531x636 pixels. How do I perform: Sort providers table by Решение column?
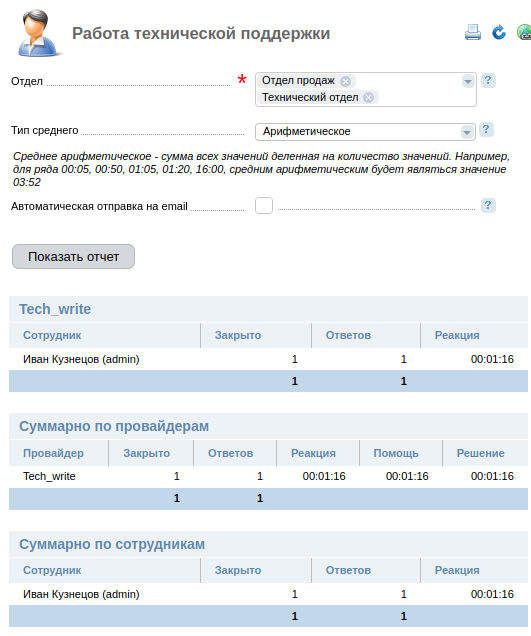click(x=481, y=453)
